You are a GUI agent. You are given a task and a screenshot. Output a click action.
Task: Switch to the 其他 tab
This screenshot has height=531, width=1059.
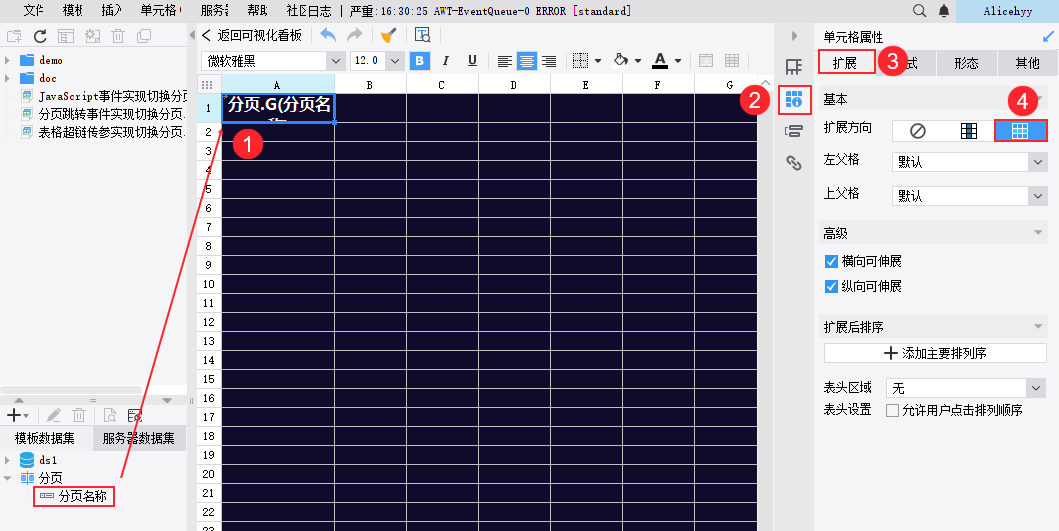(1027, 63)
